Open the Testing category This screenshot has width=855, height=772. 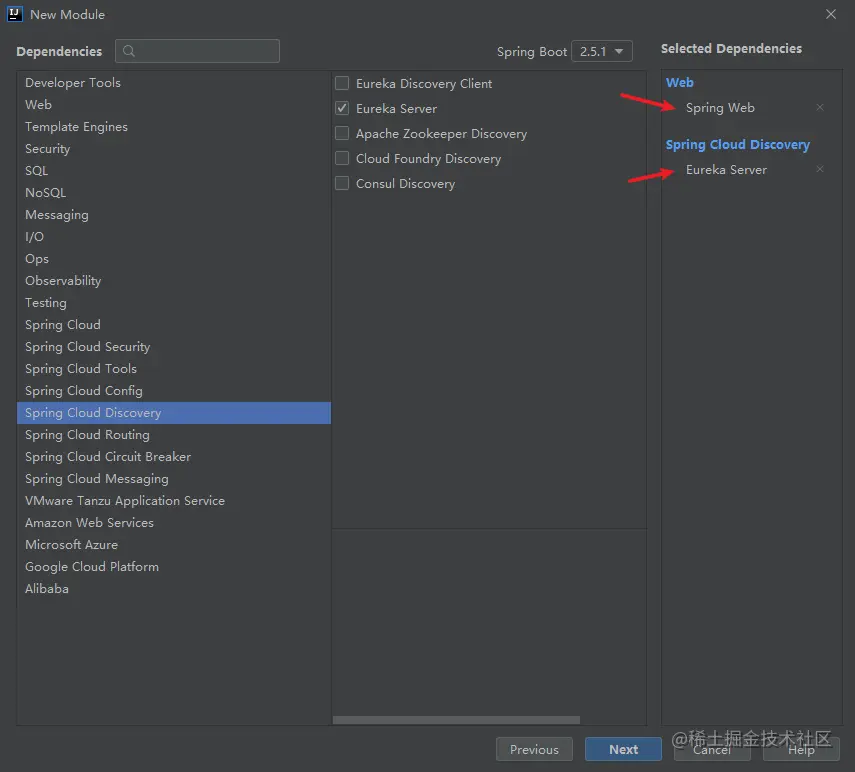point(174,303)
